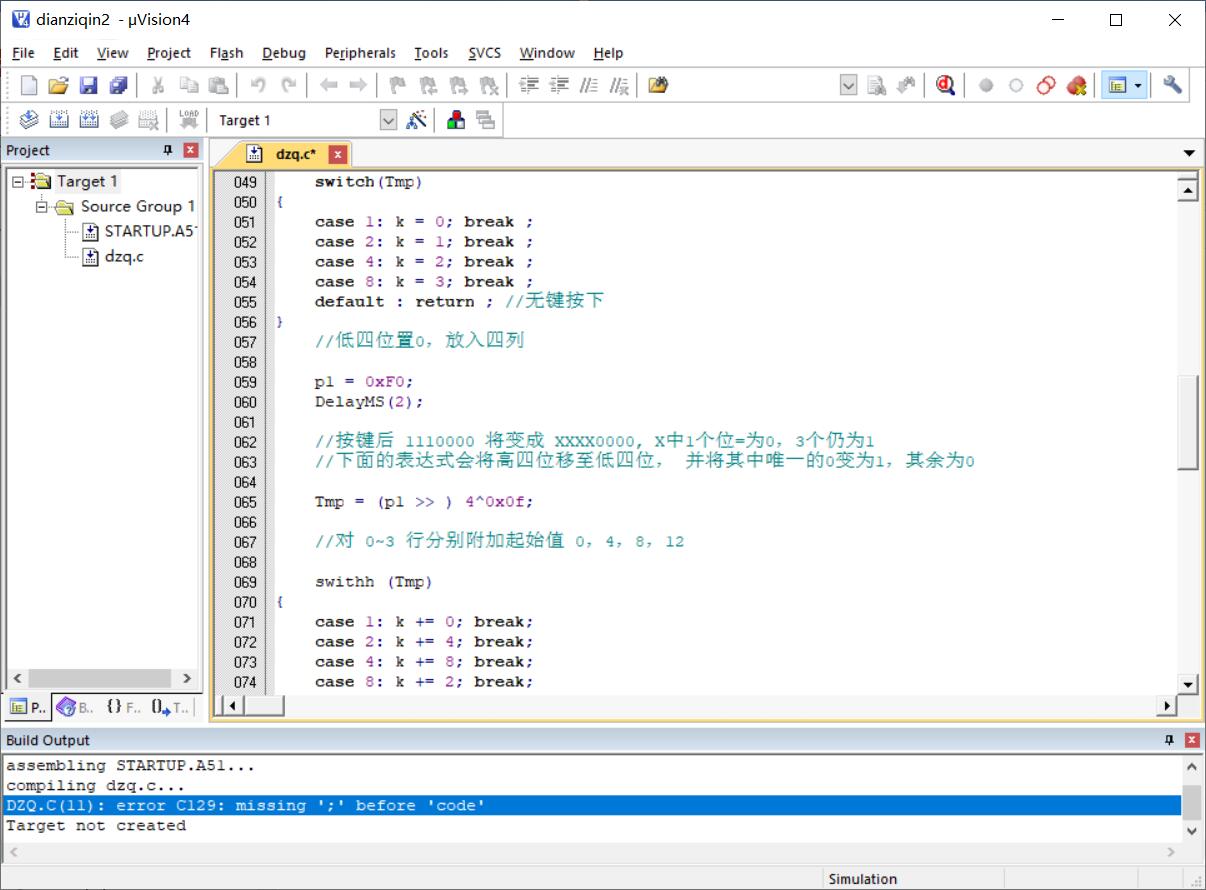Switch to the Books tab in Project panel

[77, 707]
